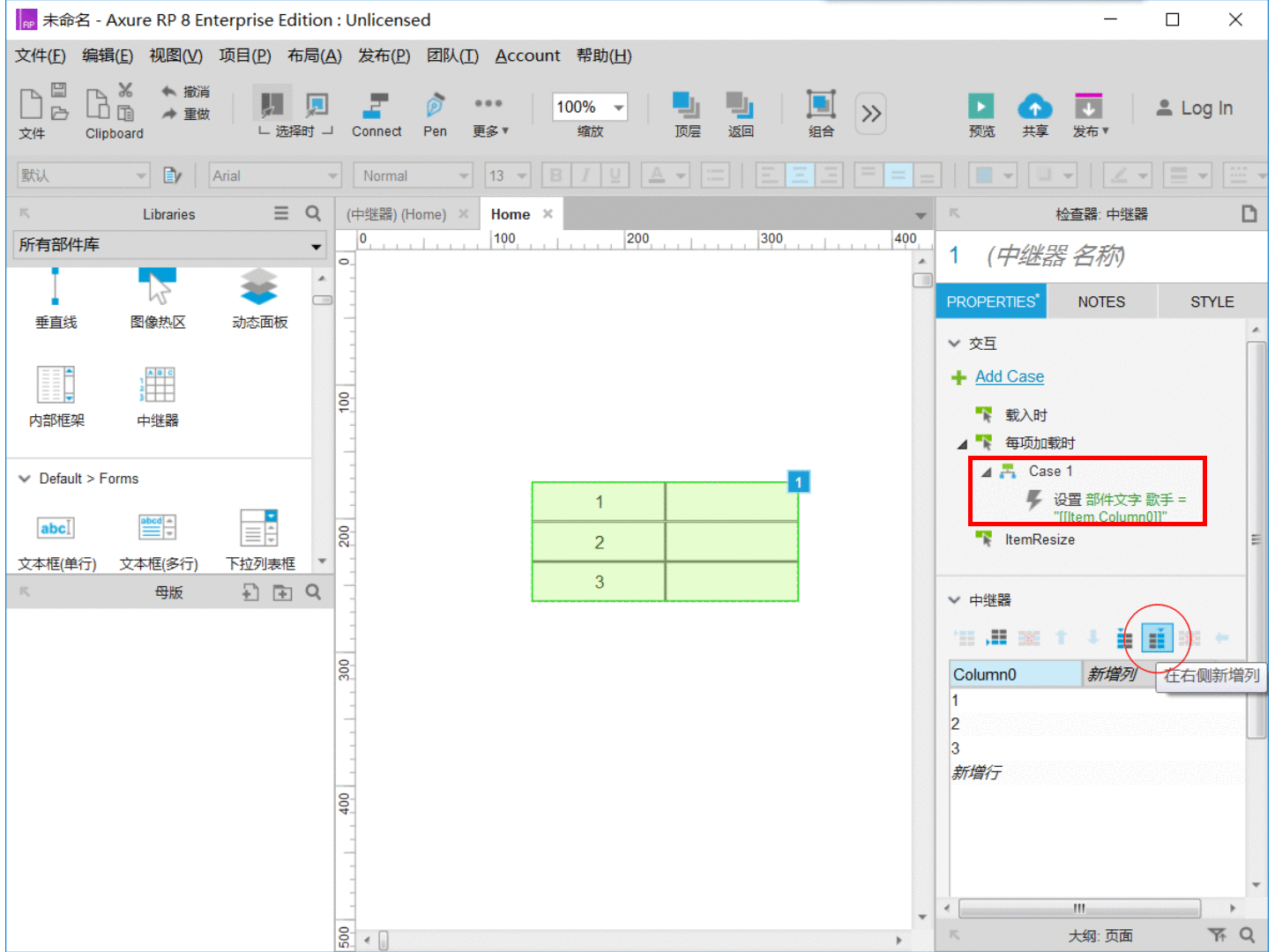Image resolution: width=1275 pixels, height=952 pixels.
Task: Collapse the Default > Forms section
Action: click(25, 479)
